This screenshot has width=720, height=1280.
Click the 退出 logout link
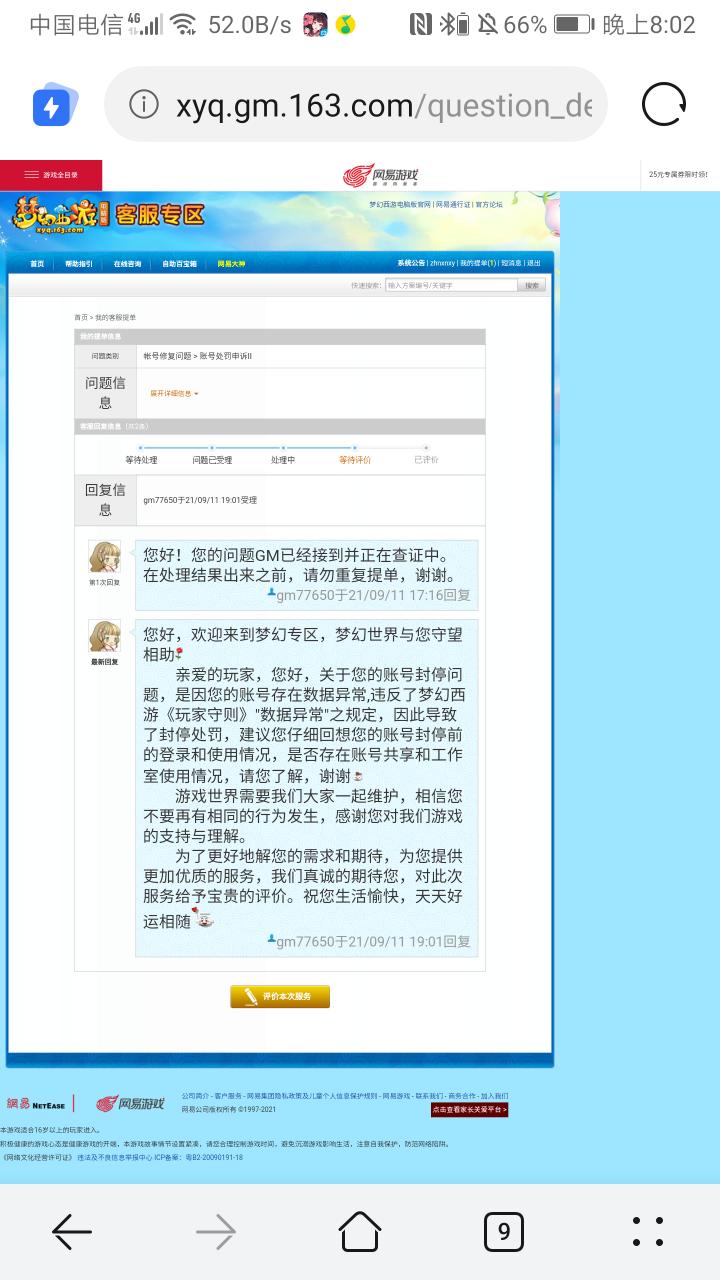(x=534, y=264)
